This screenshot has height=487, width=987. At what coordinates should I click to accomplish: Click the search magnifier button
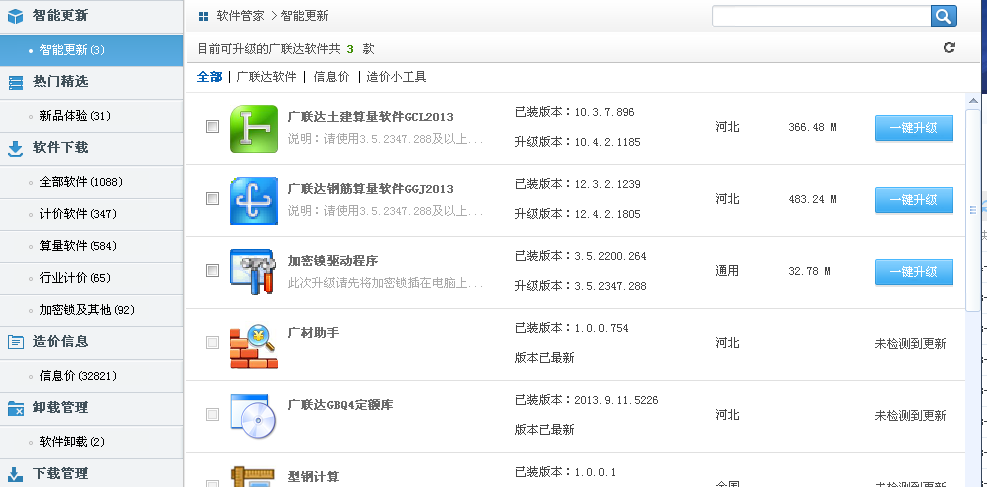pos(944,16)
